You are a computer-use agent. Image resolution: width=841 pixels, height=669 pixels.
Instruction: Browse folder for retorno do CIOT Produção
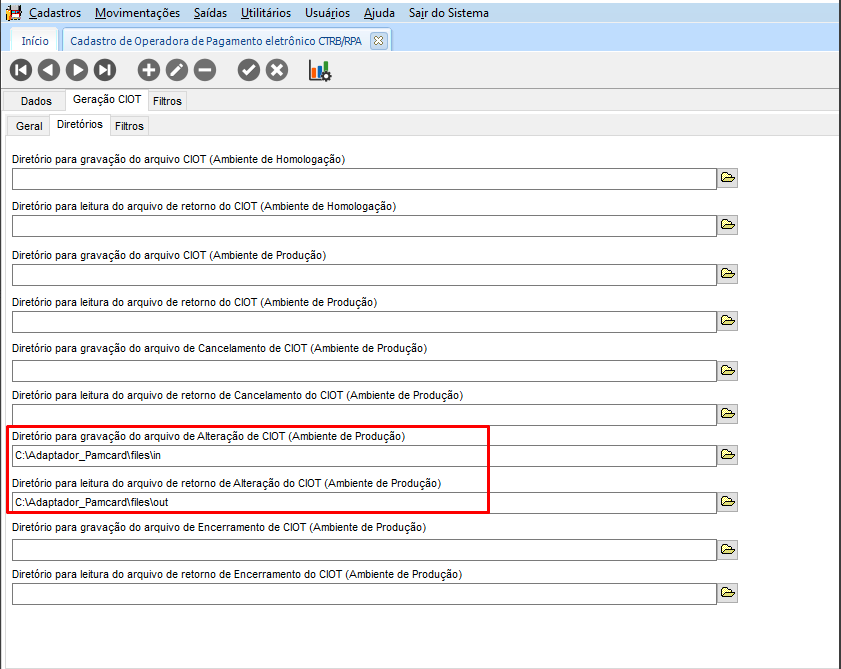[728, 321]
